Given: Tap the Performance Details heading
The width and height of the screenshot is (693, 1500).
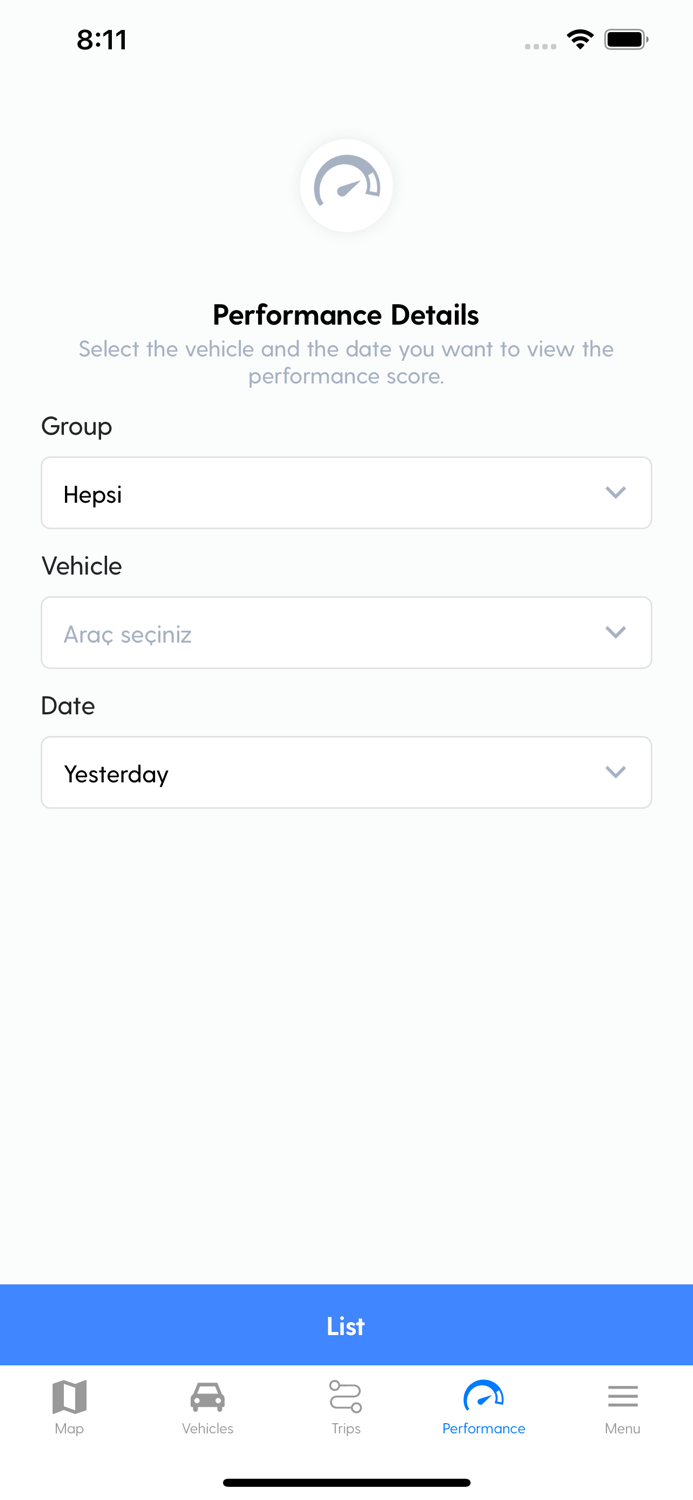Looking at the screenshot, I should [346, 315].
